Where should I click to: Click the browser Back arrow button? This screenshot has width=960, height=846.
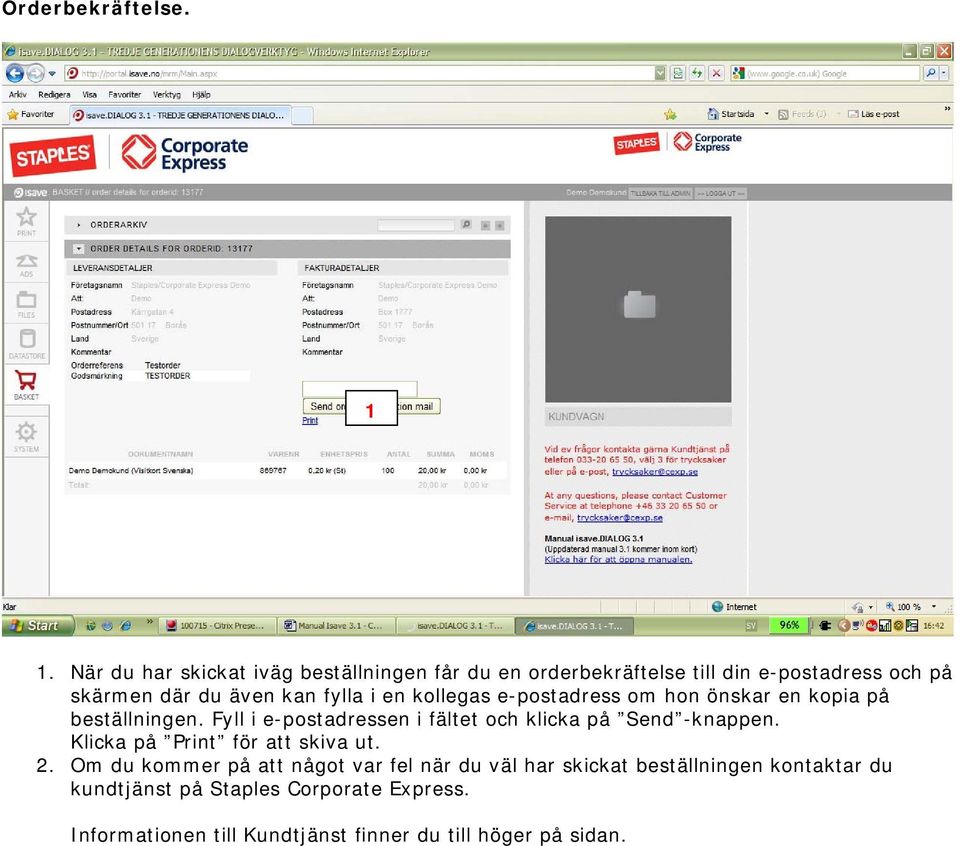click(x=15, y=73)
